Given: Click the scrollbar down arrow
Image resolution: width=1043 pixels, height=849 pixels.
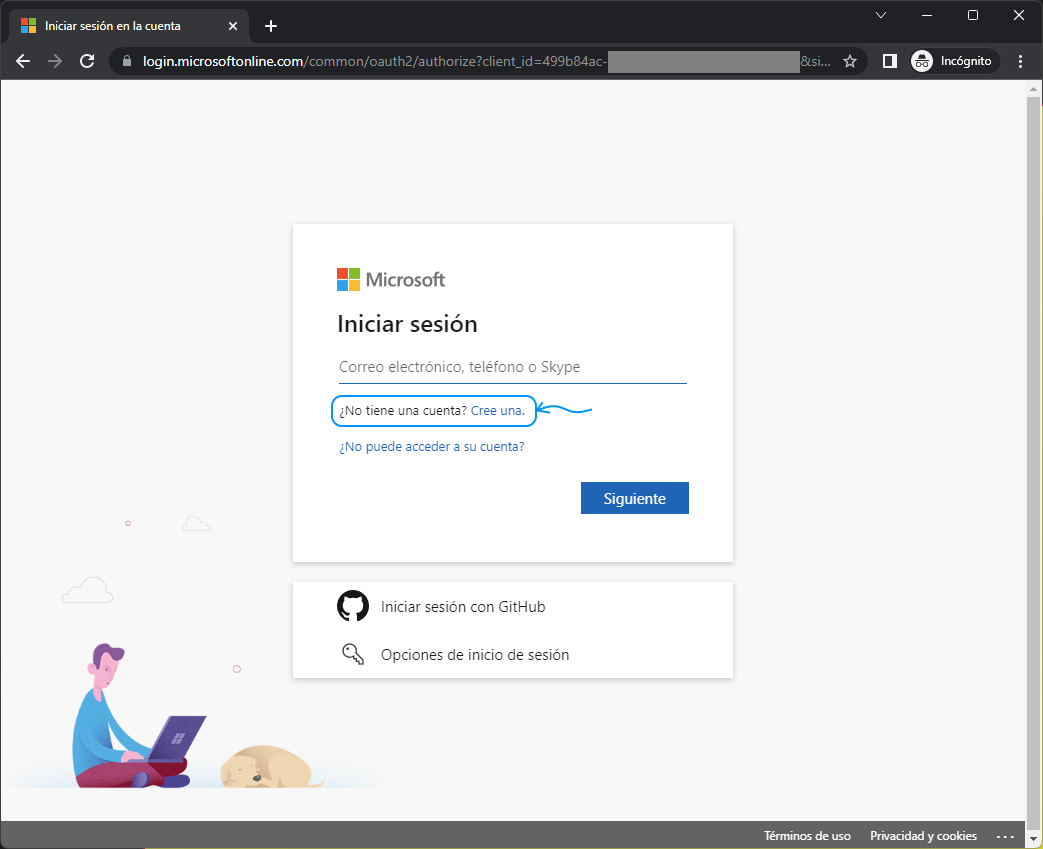Looking at the screenshot, I should (x=1033, y=840).
